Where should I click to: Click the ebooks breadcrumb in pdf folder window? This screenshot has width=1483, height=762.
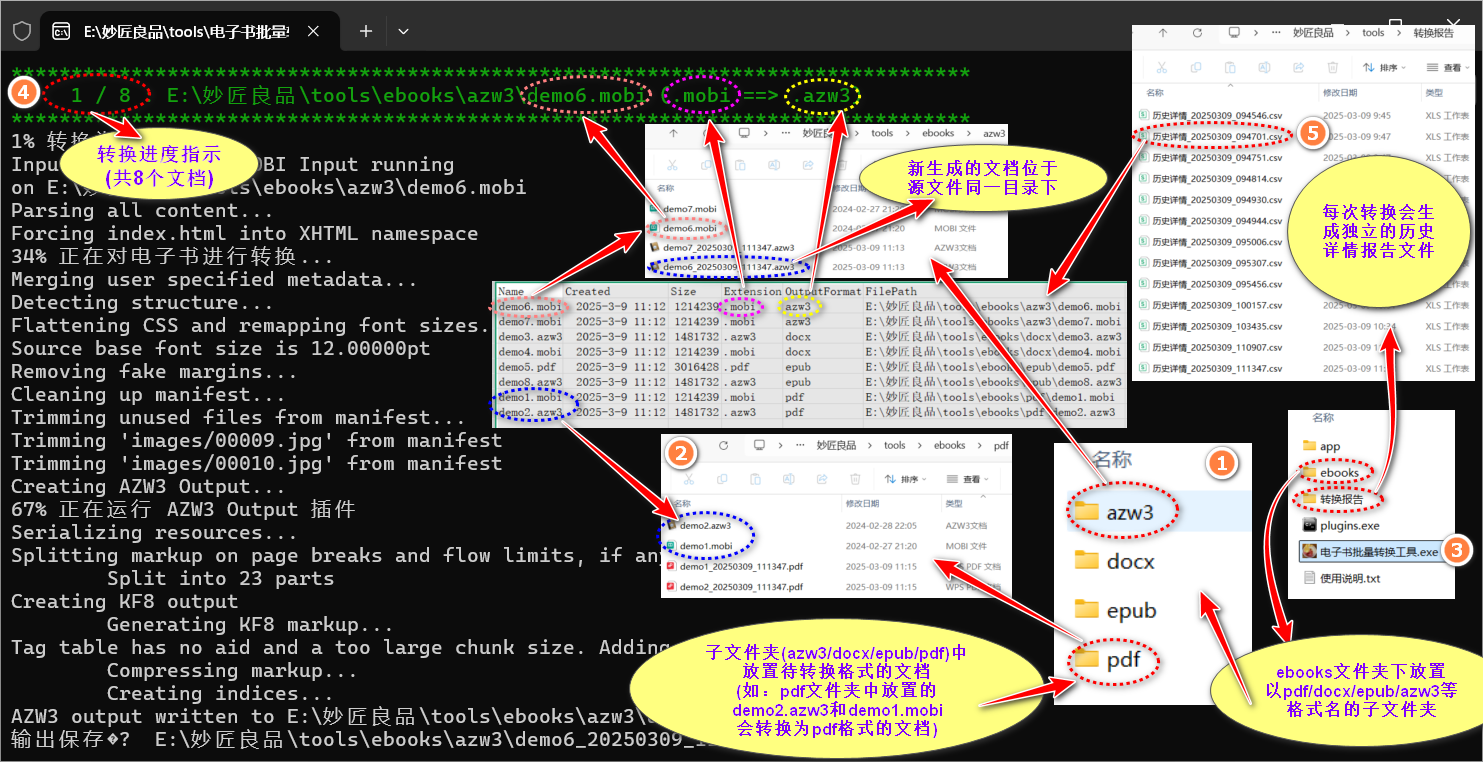(x=949, y=446)
